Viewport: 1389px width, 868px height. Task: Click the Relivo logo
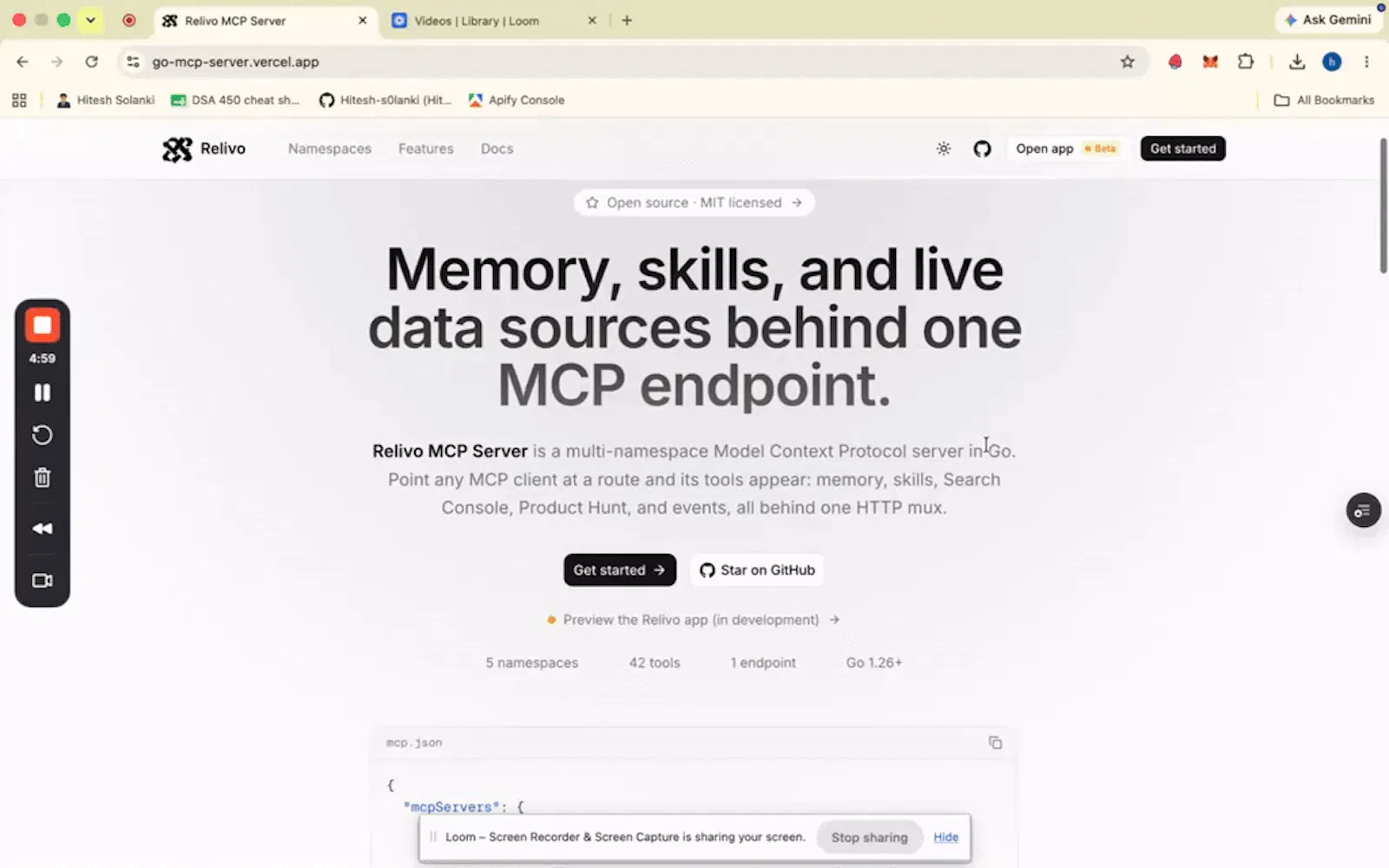coord(204,149)
